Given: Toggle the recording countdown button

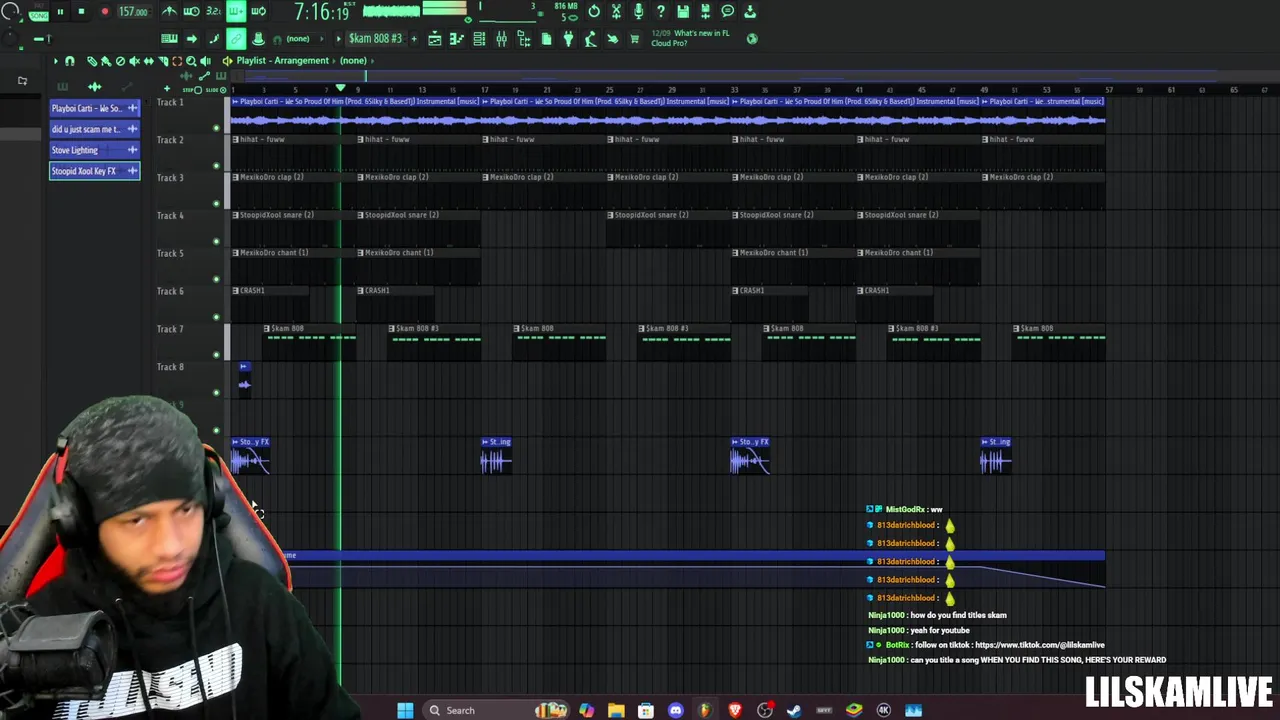Looking at the screenshot, I should (213, 11).
